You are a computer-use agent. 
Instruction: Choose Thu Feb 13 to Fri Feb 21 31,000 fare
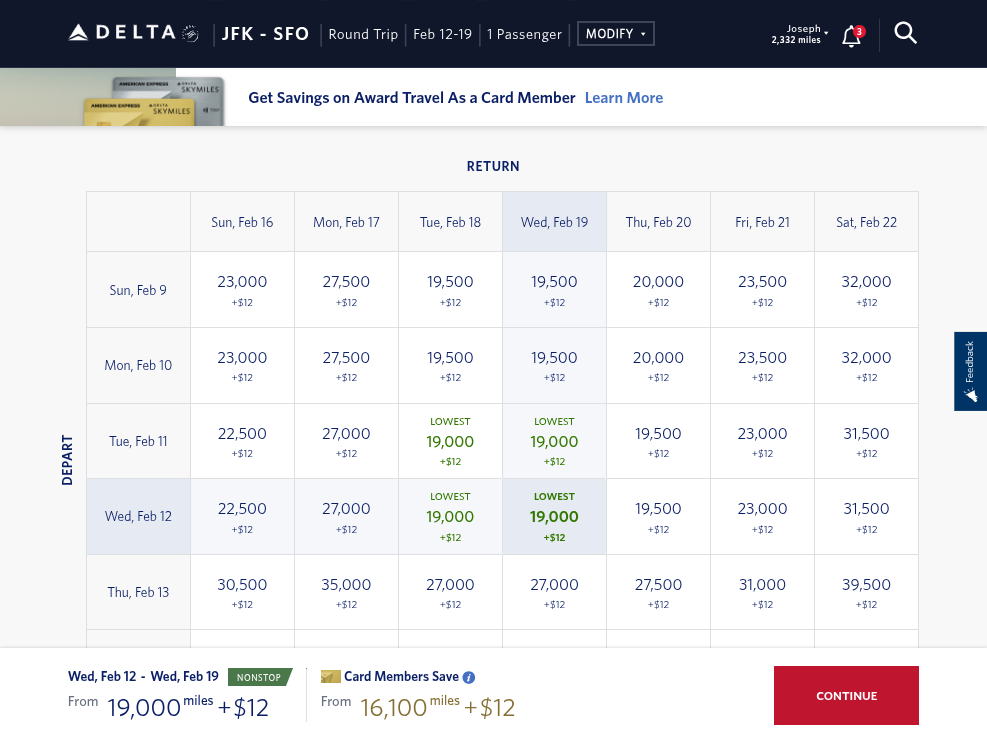[x=762, y=593]
